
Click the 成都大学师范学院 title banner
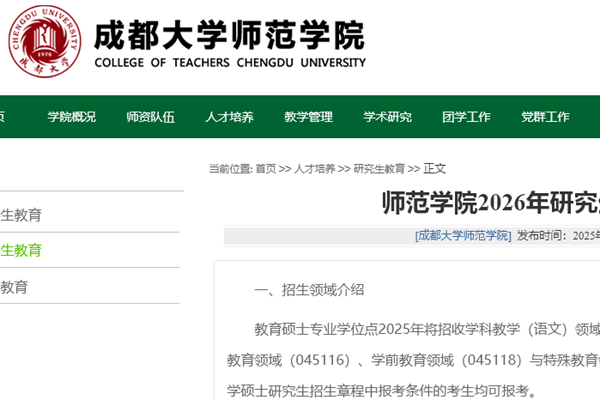pos(230,35)
